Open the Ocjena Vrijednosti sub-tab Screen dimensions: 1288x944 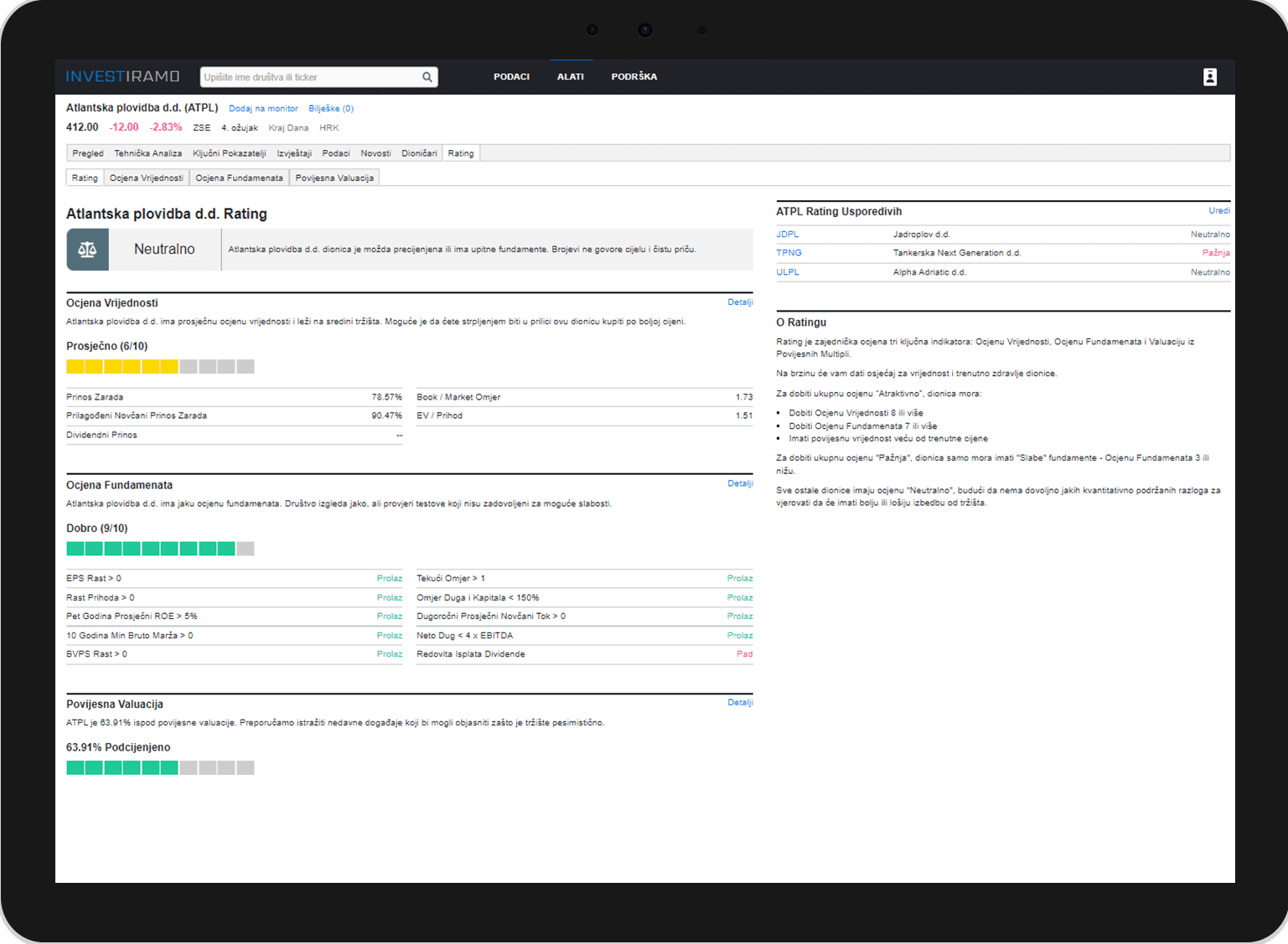tap(147, 178)
